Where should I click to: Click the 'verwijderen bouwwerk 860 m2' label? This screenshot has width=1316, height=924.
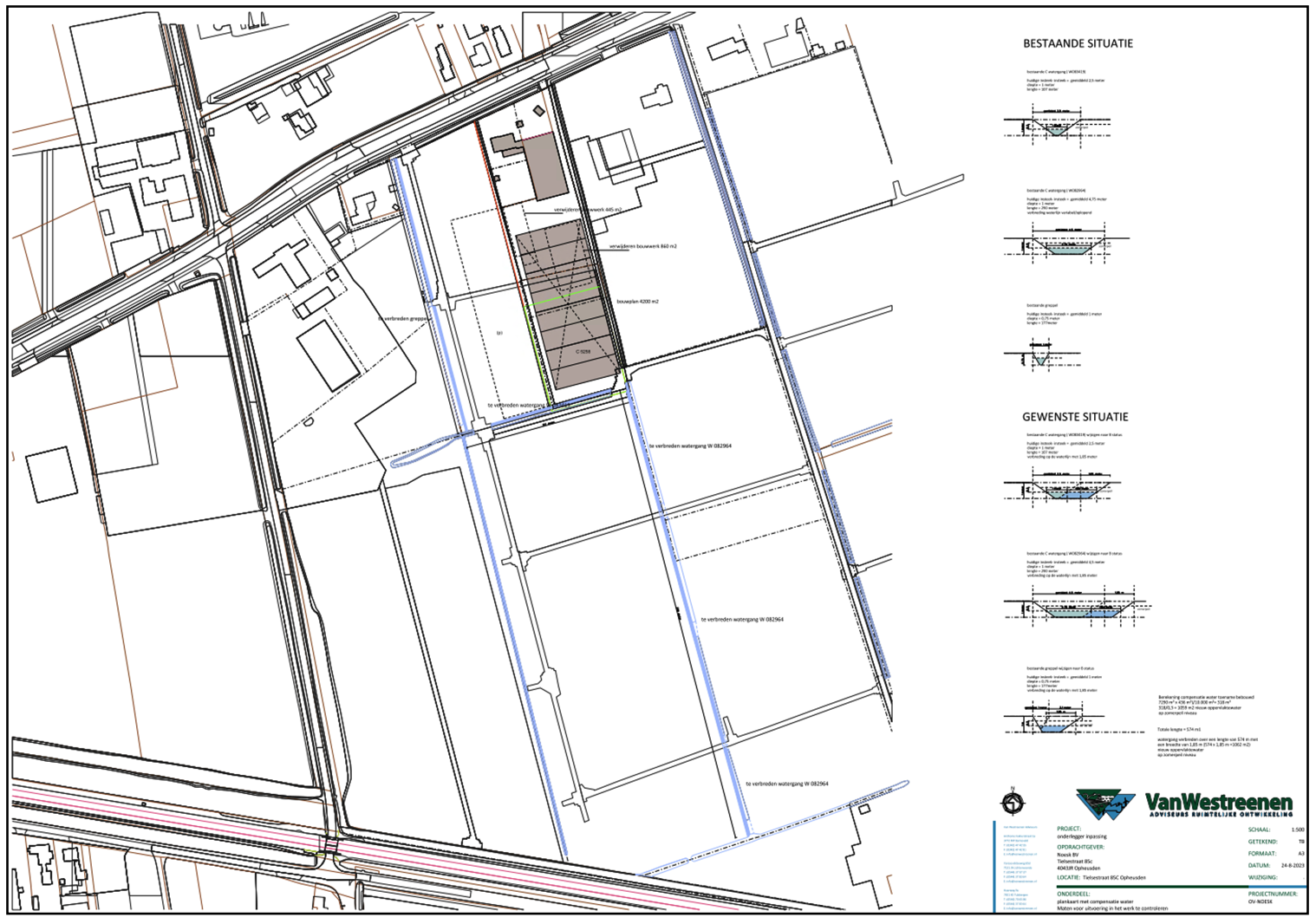642,247
